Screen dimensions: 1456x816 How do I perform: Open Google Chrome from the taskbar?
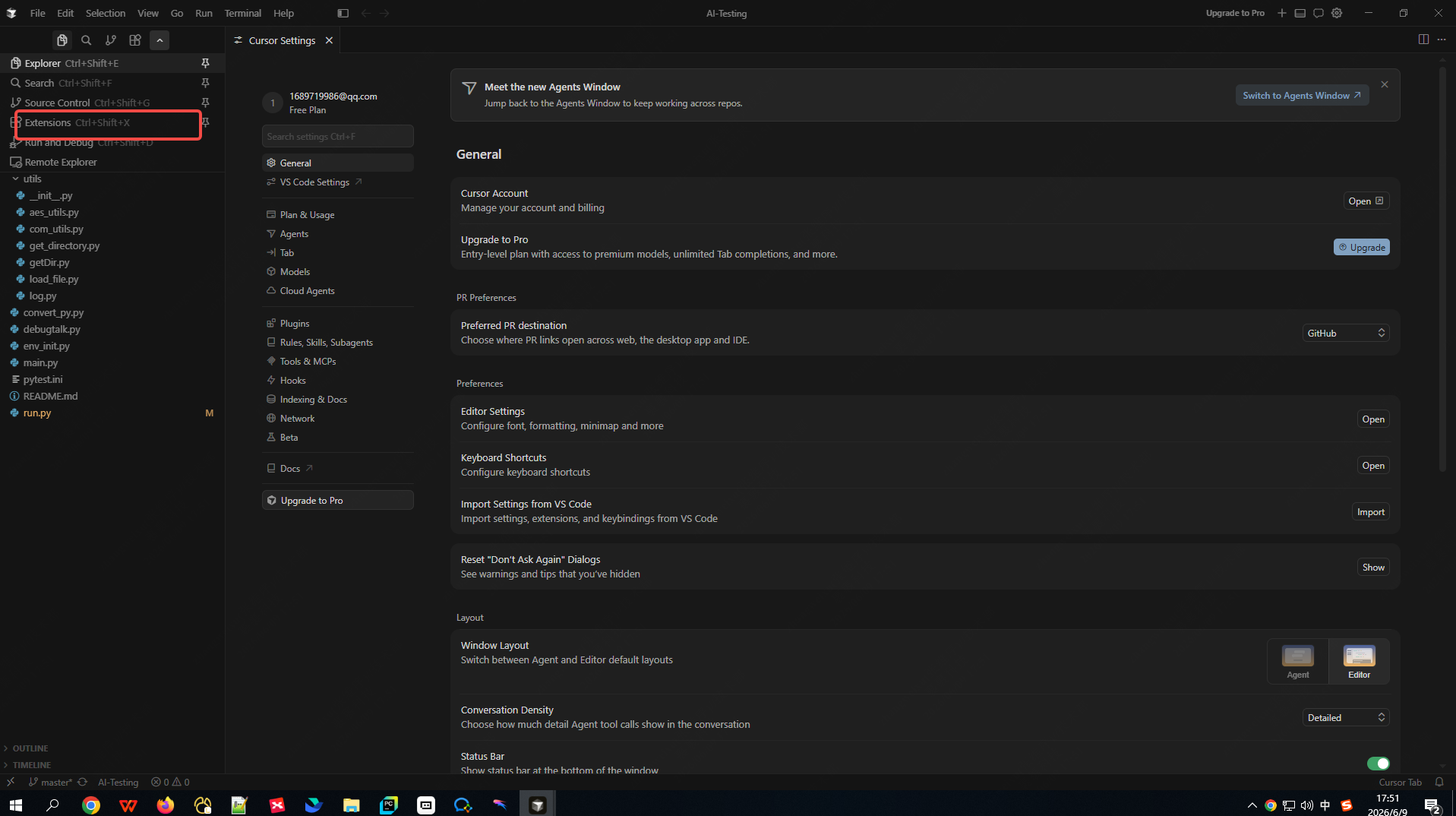pyautogui.click(x=91, y=805)
